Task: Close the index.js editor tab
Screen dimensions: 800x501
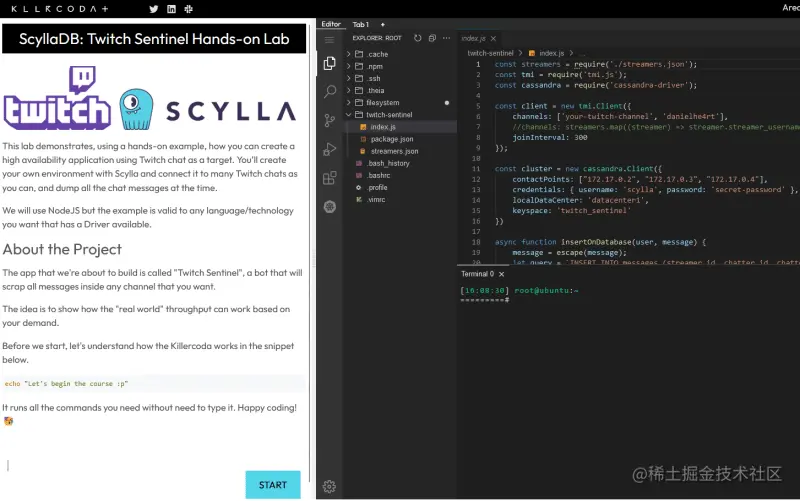Action: (x=493, y=39)
